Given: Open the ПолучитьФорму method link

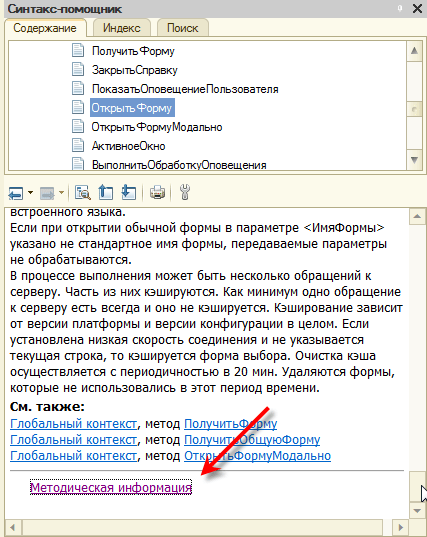Looking at the screenshot, I should tap(230, 424).
